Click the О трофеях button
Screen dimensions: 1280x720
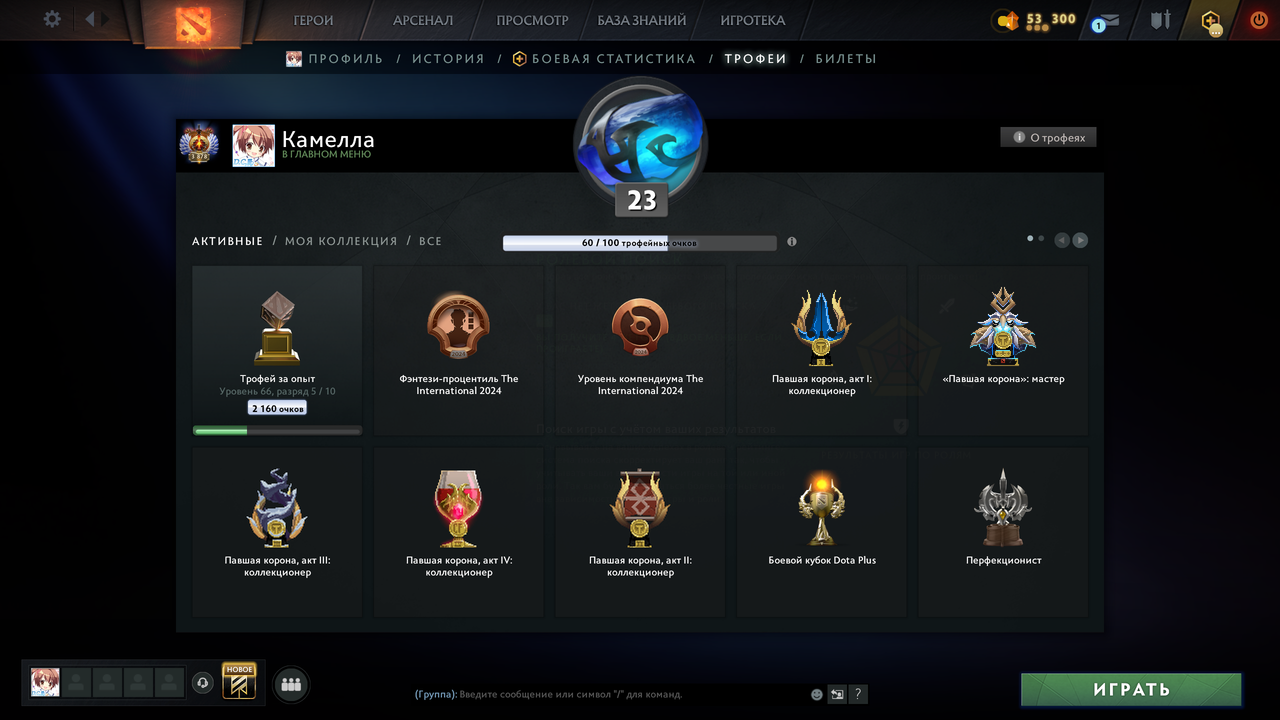(1049, 137)
